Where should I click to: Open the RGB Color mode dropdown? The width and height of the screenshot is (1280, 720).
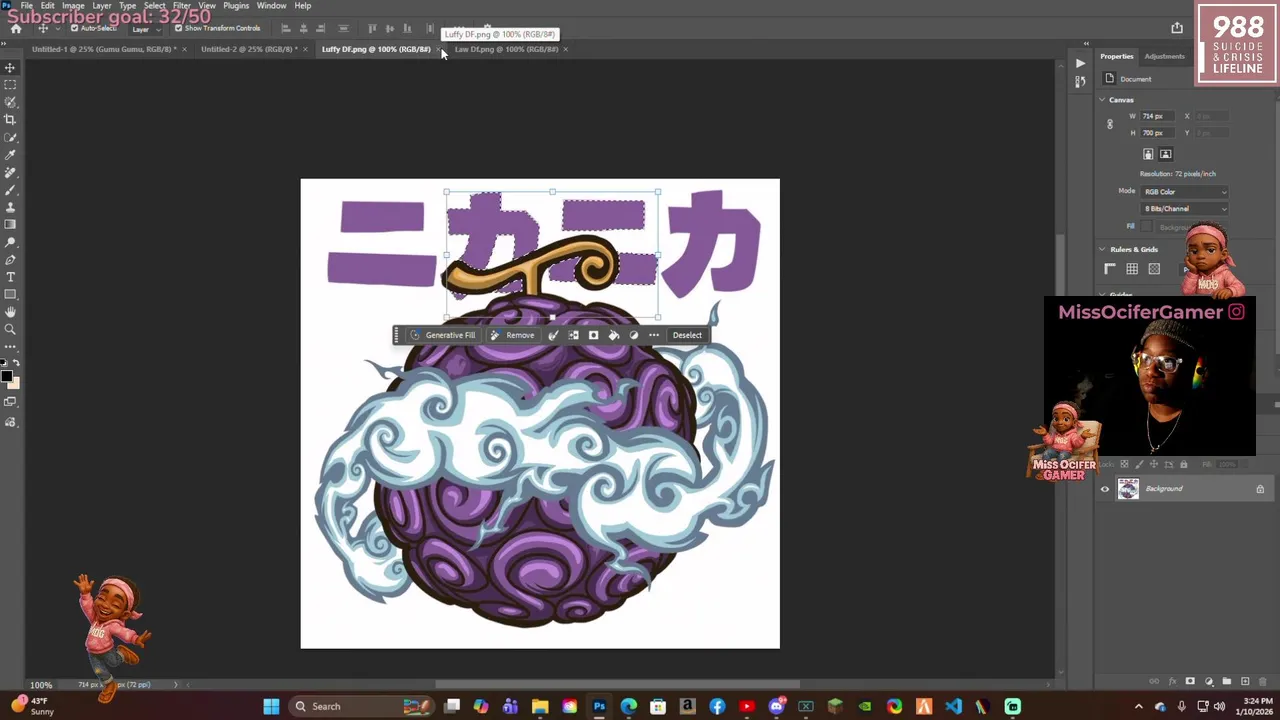1185,192
